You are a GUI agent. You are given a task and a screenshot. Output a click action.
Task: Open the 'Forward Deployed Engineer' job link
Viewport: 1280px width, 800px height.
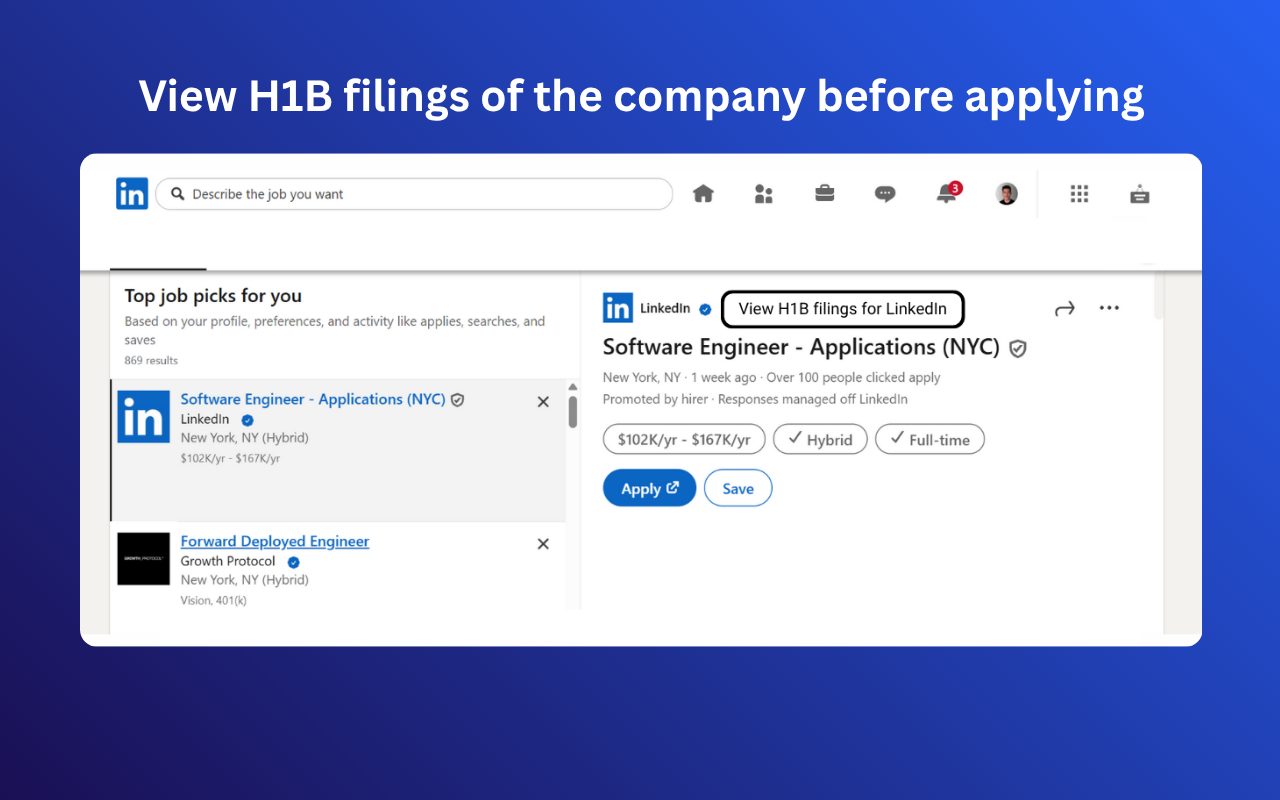pyautogui.click(x=275, y=541)
